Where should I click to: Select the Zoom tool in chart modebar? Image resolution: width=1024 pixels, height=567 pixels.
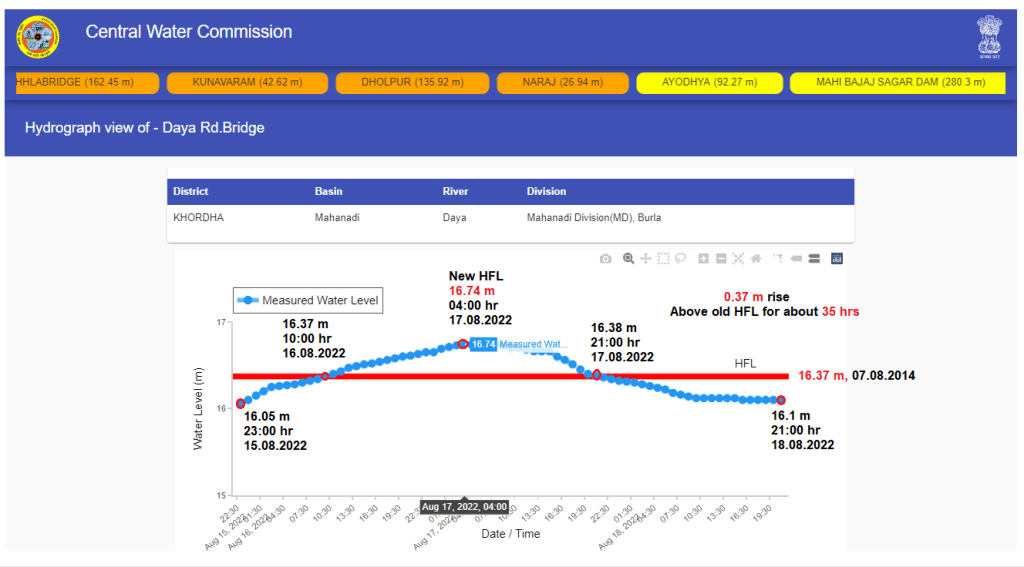629,259
